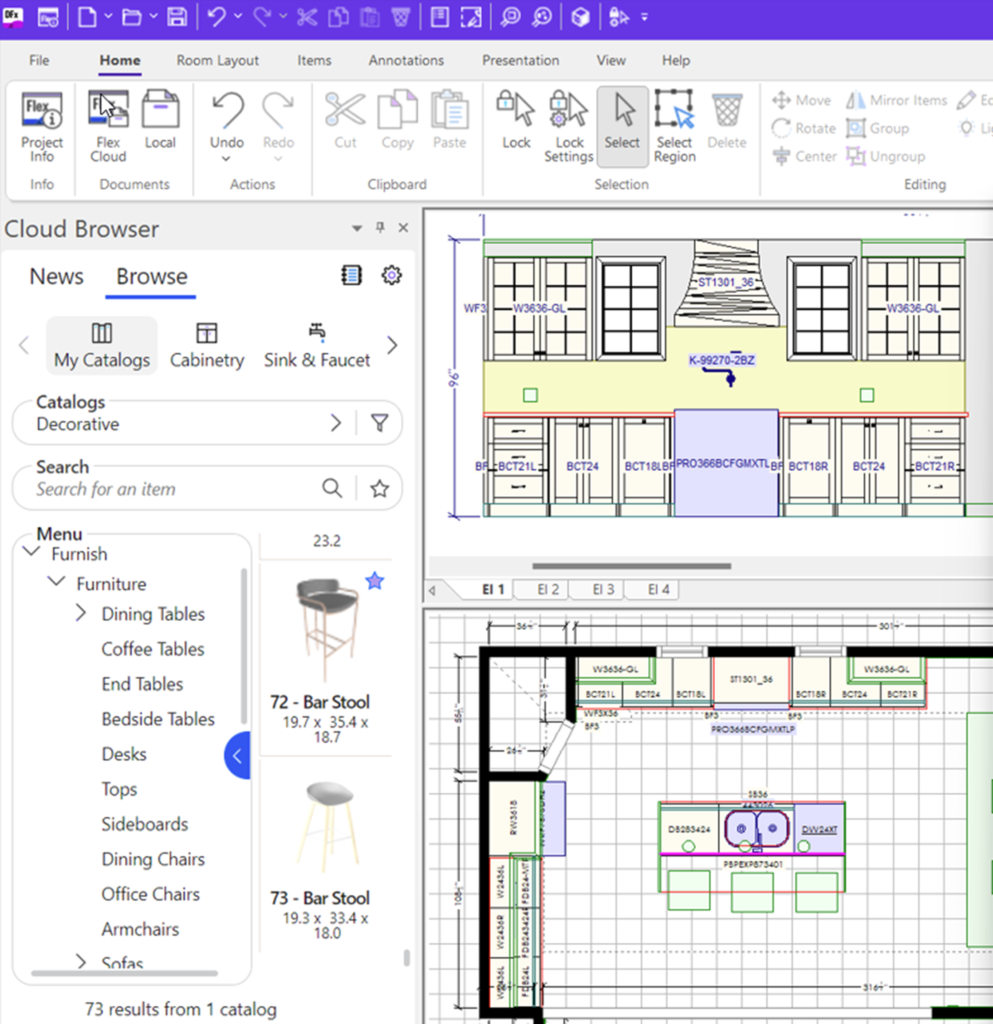
Task: Select the Office Chairs category
Action: pyautogui.click(x=150, y=894)
